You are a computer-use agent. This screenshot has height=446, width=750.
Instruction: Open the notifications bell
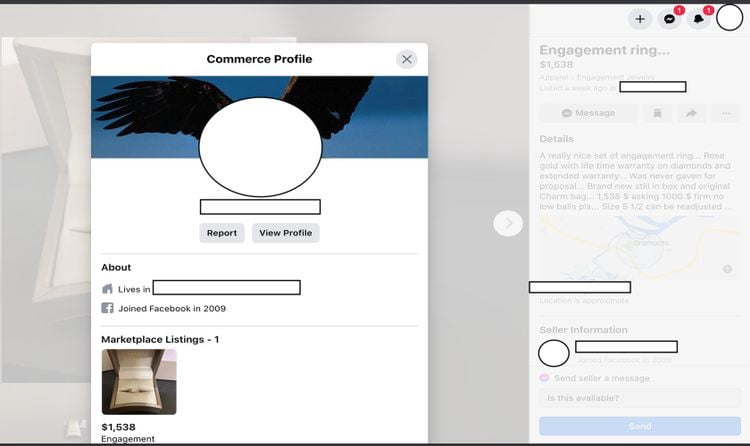pos(698,19)
